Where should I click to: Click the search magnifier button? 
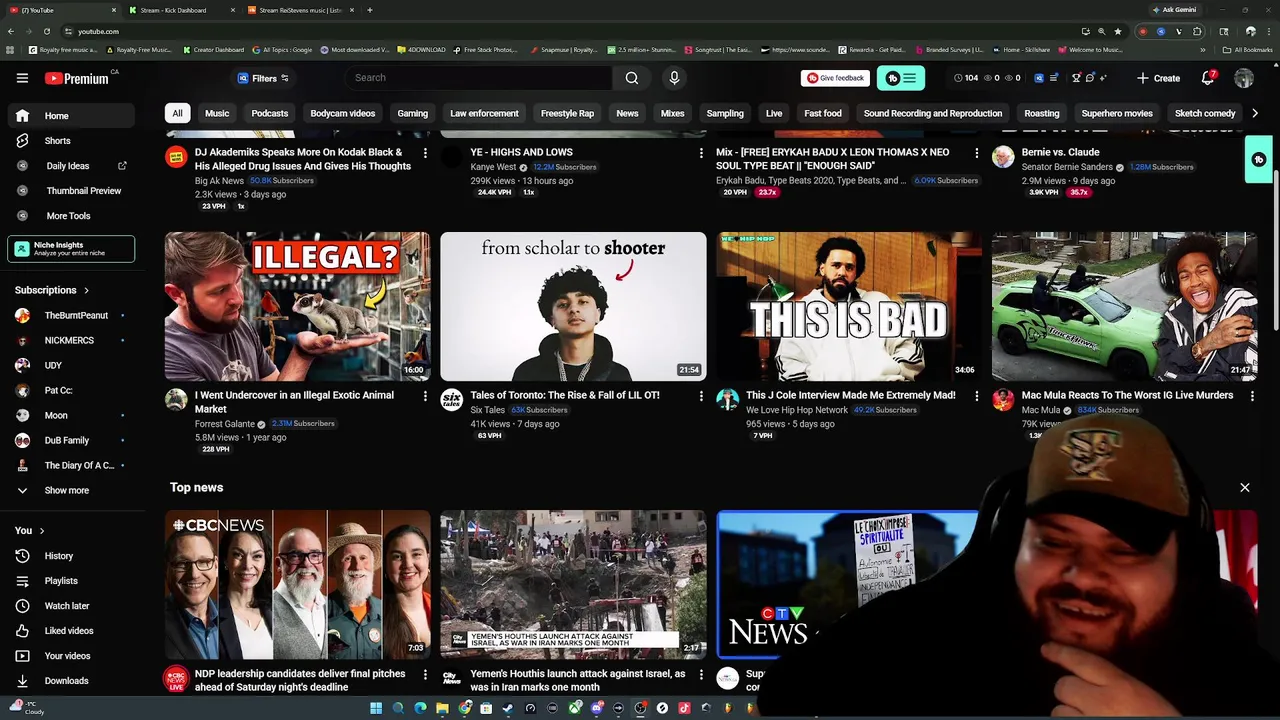click(x=632, y=78)
